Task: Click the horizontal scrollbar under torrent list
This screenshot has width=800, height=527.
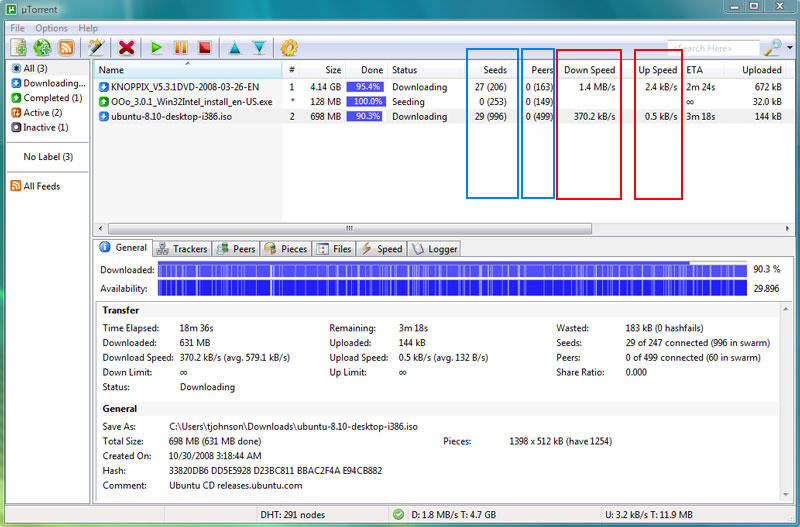Action: [350, 229]
